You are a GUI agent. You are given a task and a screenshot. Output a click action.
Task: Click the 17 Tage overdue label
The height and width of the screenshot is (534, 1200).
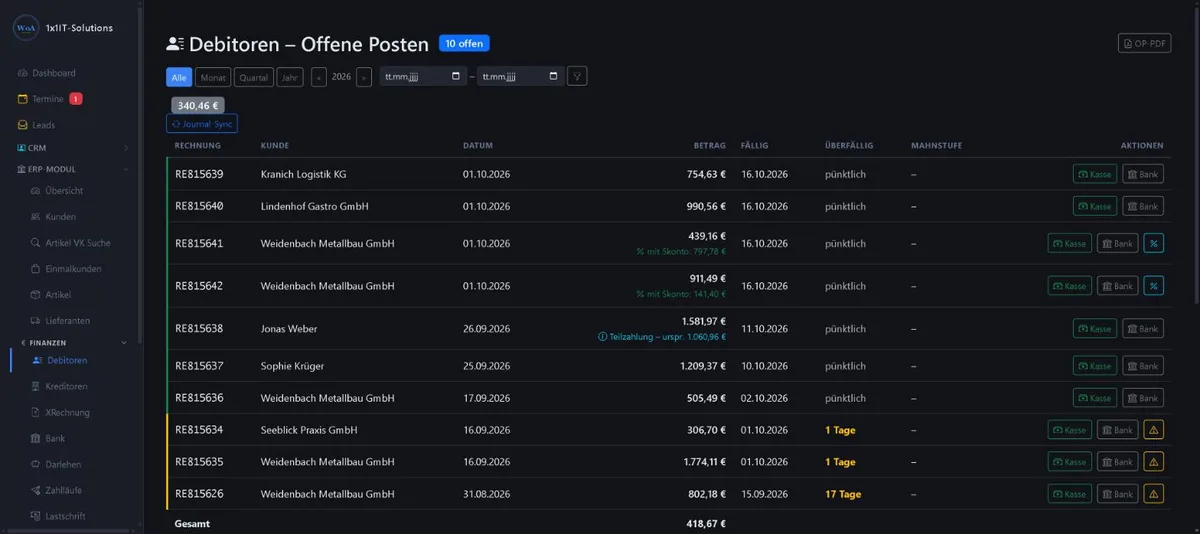(843, 494)
